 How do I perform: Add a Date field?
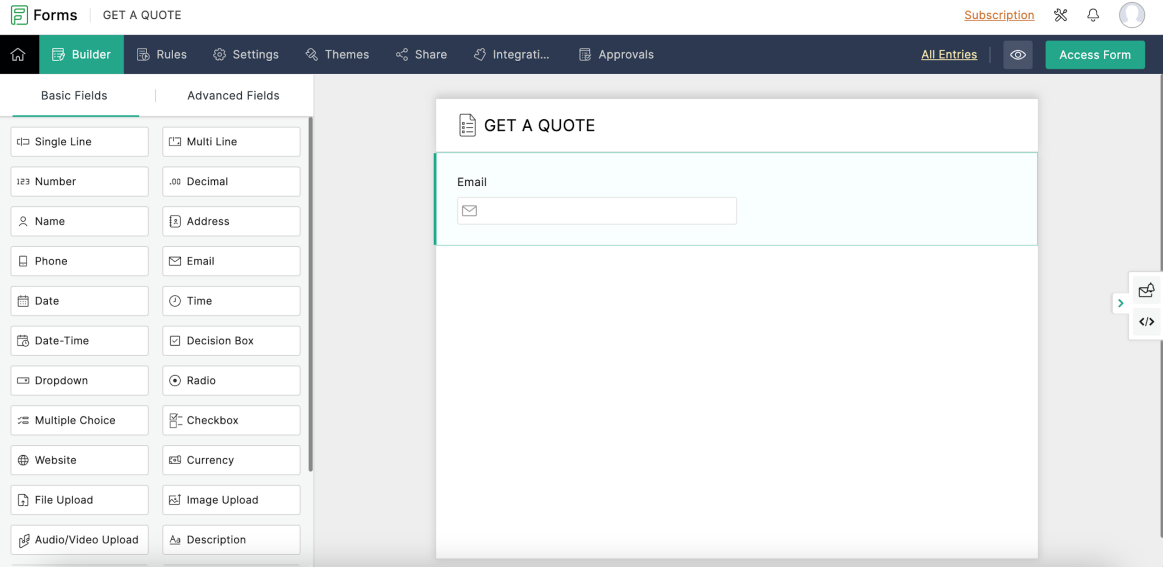(x=79, y=301)
